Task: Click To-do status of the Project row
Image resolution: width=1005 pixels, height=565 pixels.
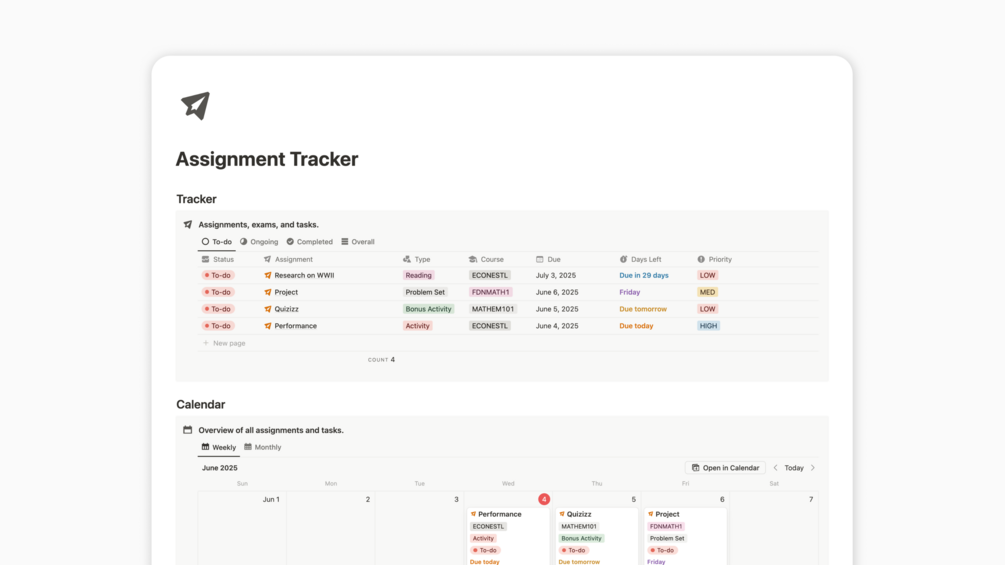Action: click(x=218, y=292)
